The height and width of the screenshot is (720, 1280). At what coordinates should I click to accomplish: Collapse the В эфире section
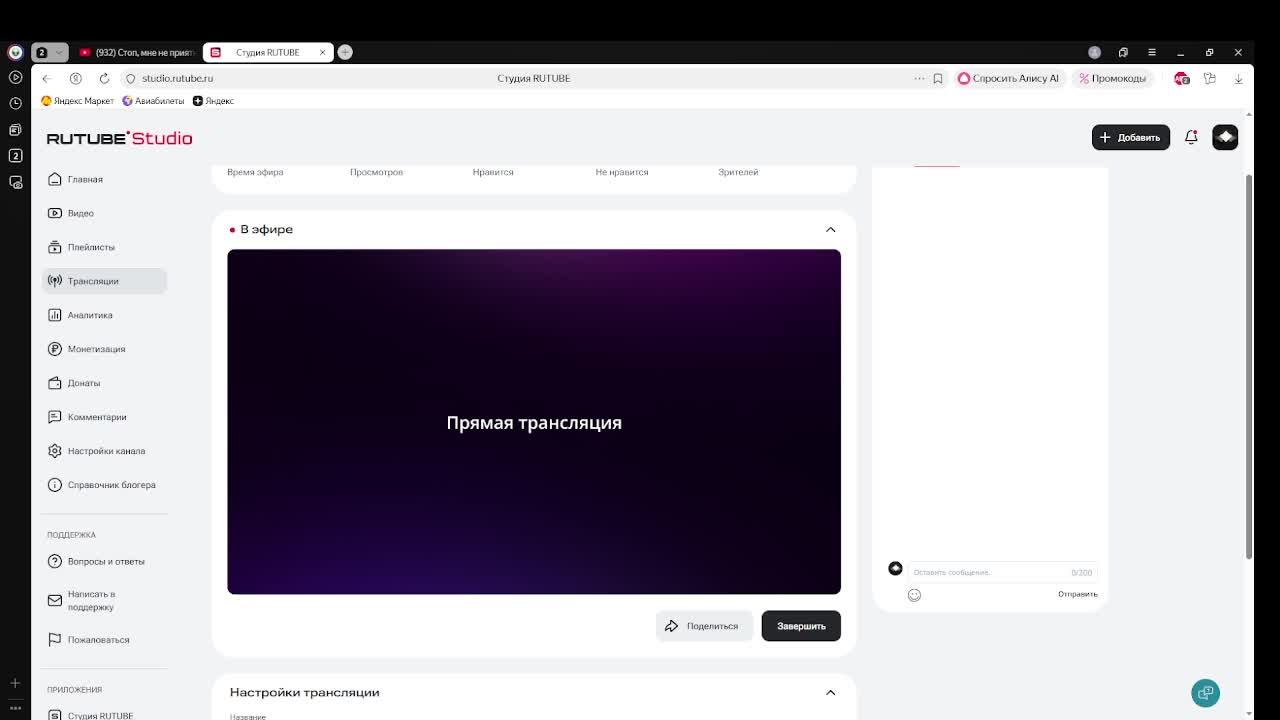pos(830,230)
